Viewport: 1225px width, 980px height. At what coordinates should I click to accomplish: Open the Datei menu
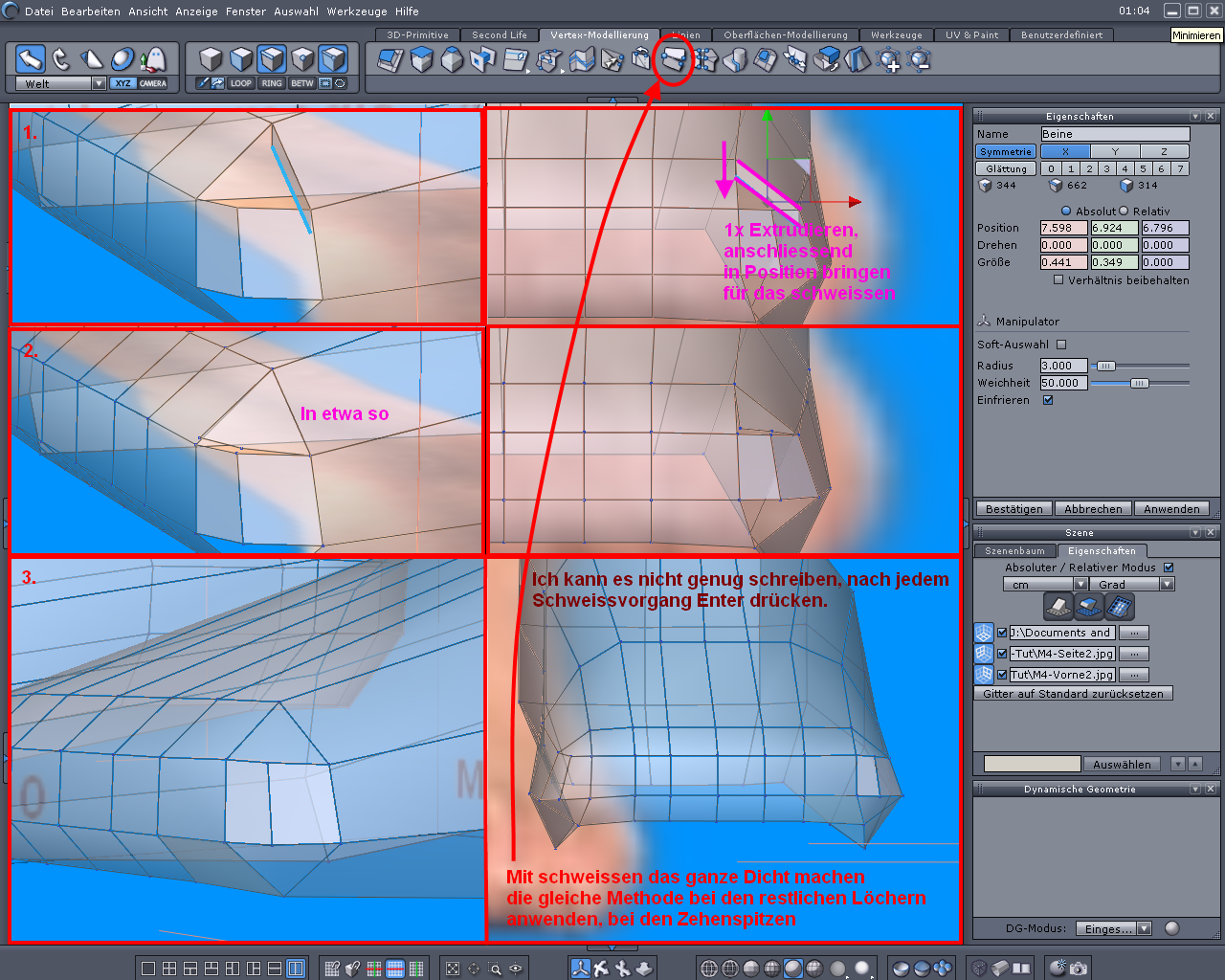pos(39,11)
